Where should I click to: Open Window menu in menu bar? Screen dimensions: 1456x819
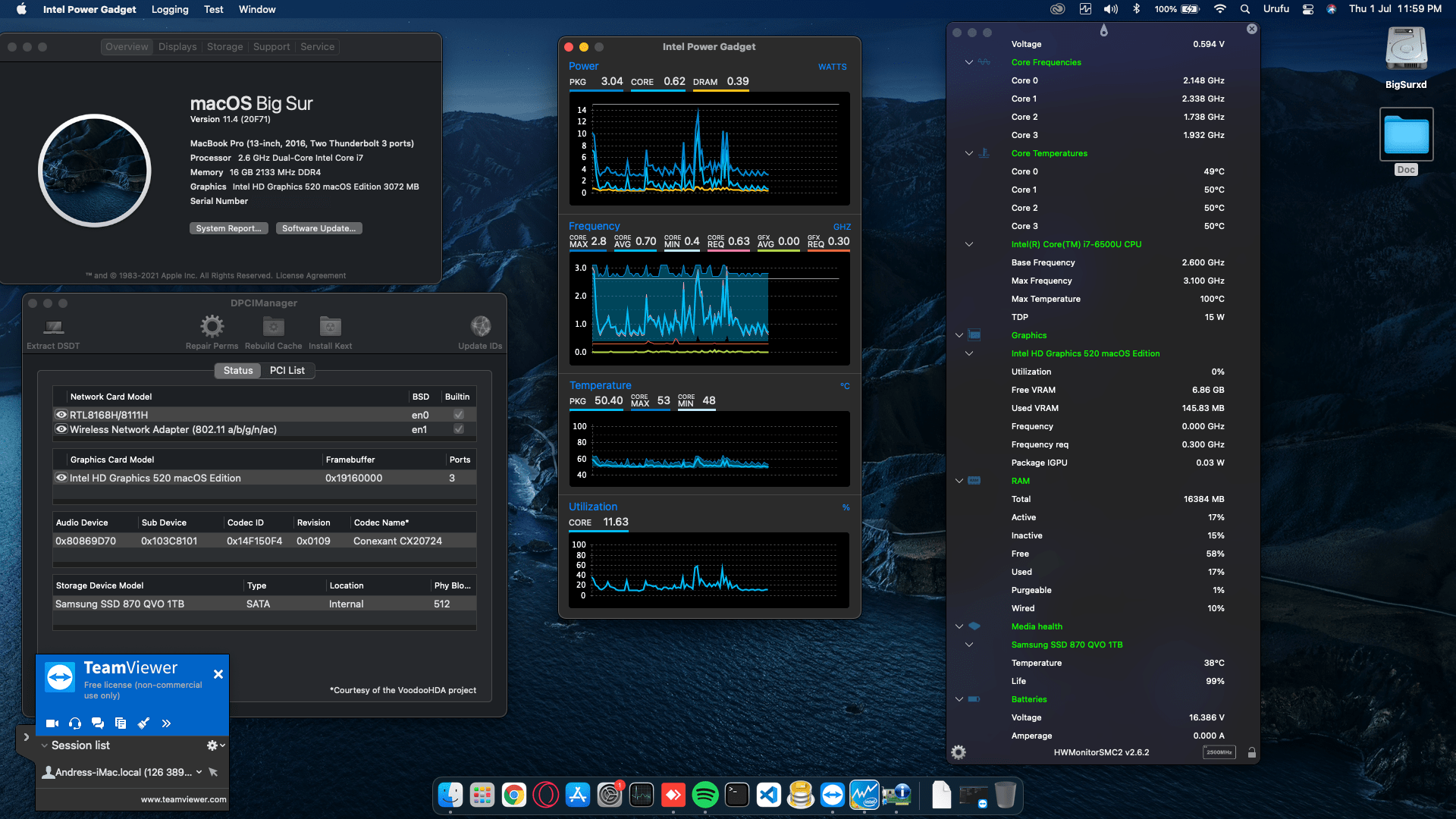click(257, 9)
